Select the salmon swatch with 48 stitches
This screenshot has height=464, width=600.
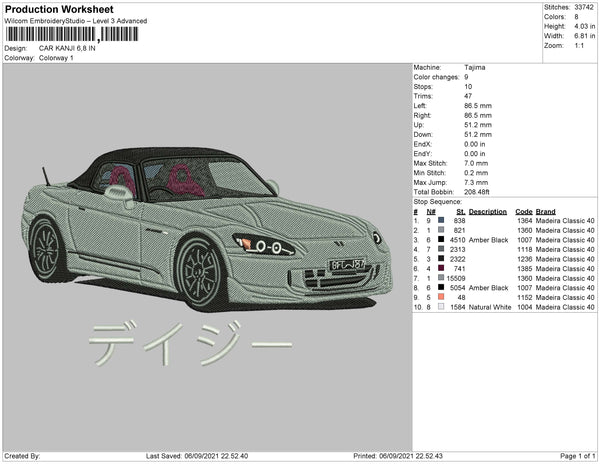point(440,297)
